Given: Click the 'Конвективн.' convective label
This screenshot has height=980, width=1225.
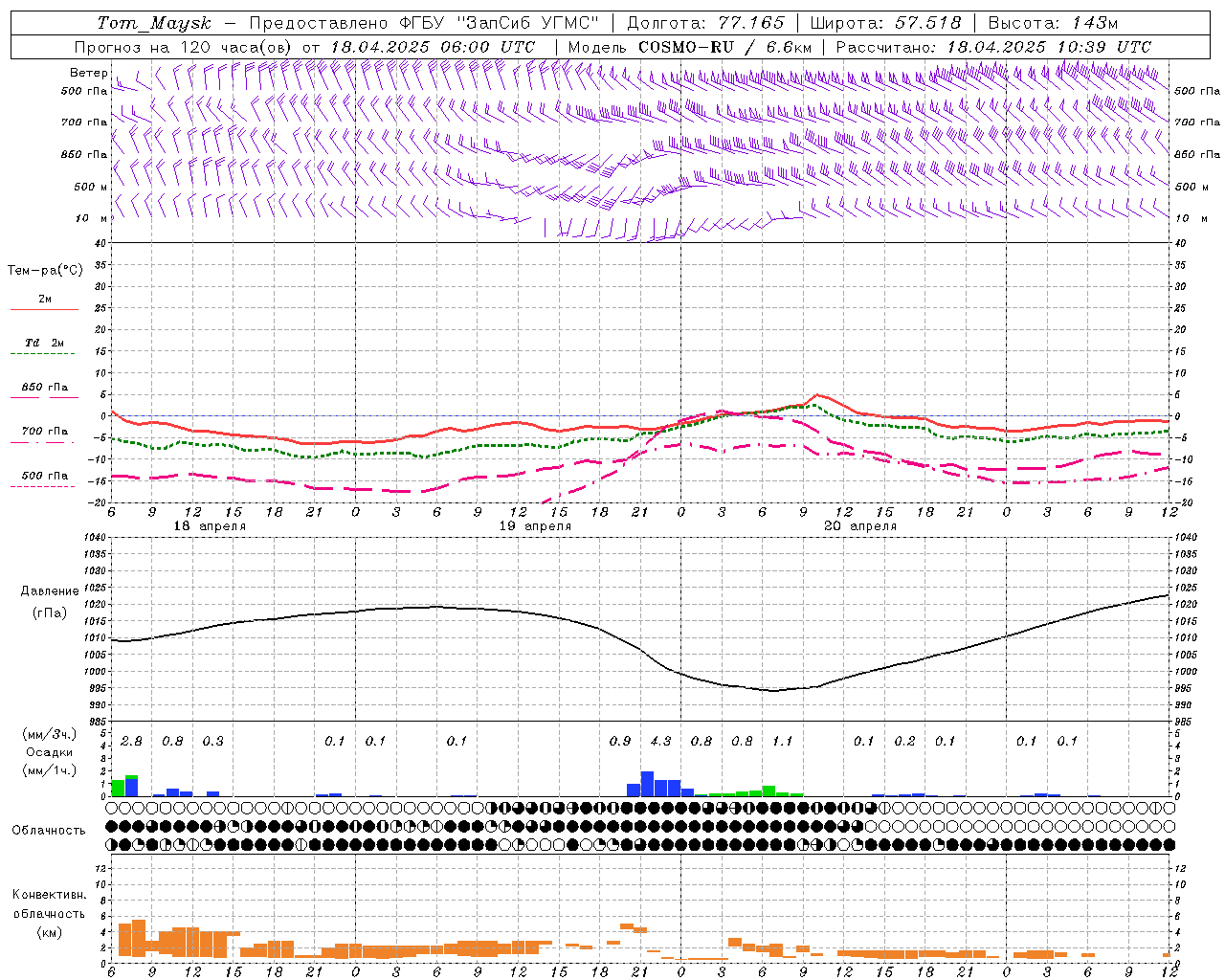Looking at the screenshot, I should tap(49, 895).
